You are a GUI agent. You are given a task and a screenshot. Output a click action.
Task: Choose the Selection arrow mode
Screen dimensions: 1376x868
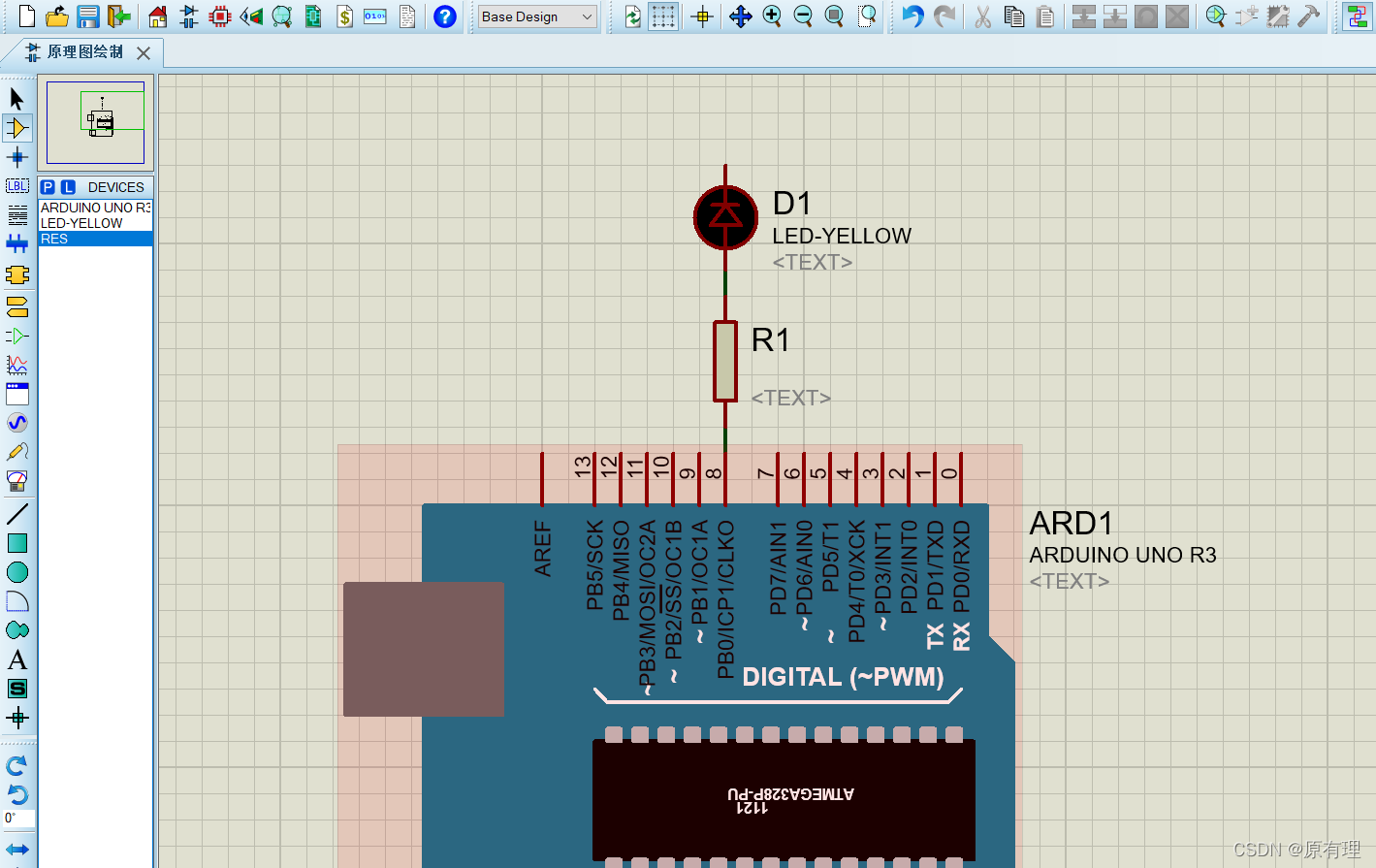tap(17, 98)
